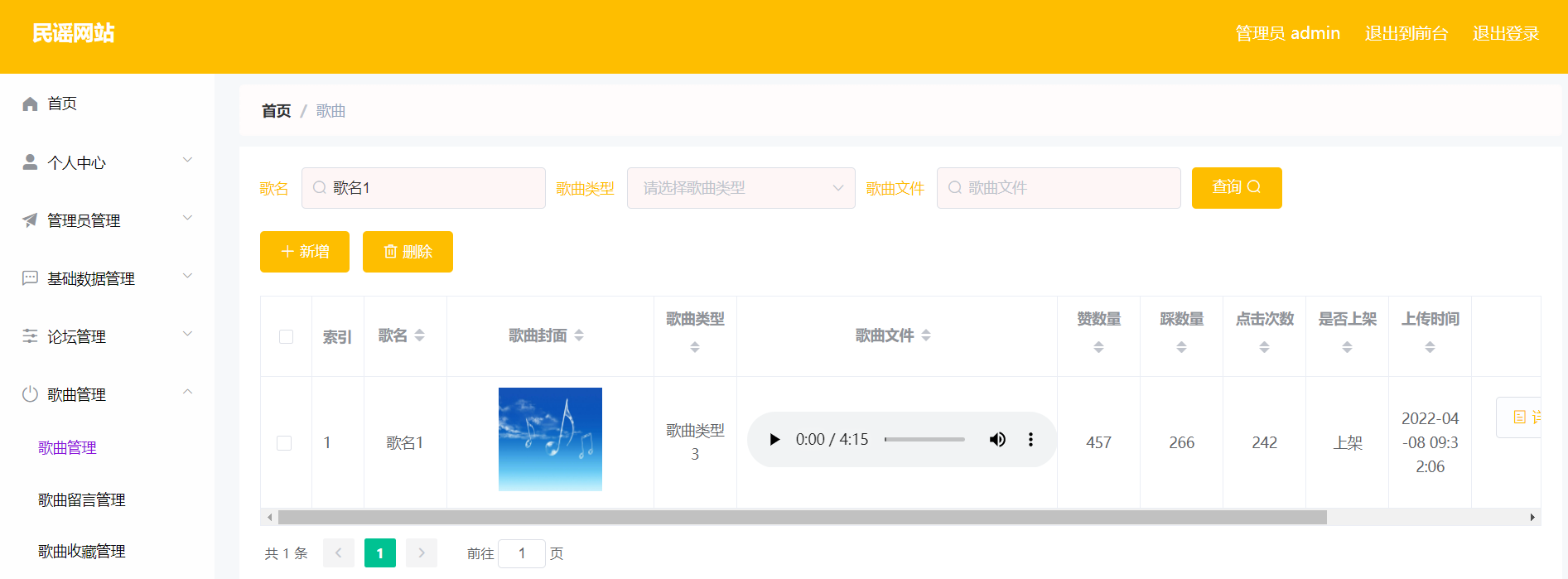
Task: Toggle the select-all checkbox in table header
Action: 287,336
